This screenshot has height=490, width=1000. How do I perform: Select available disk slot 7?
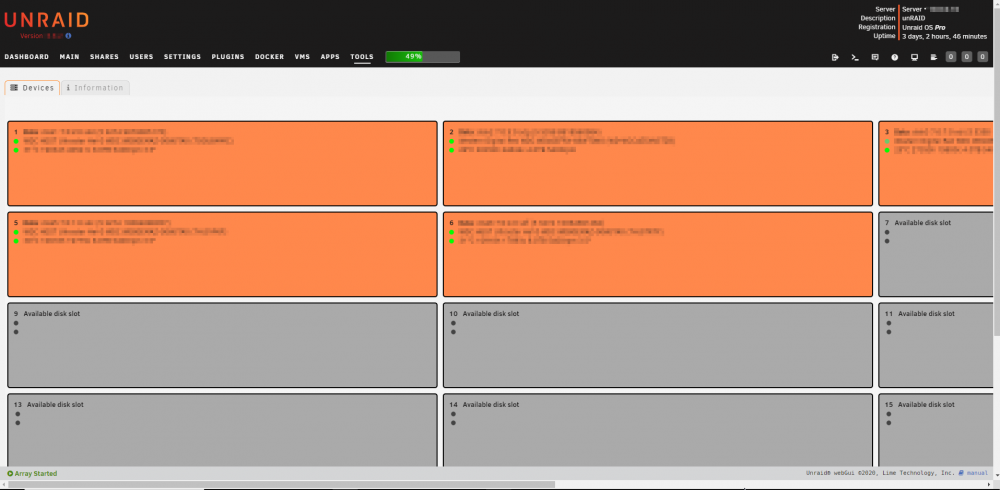(936, 254)
